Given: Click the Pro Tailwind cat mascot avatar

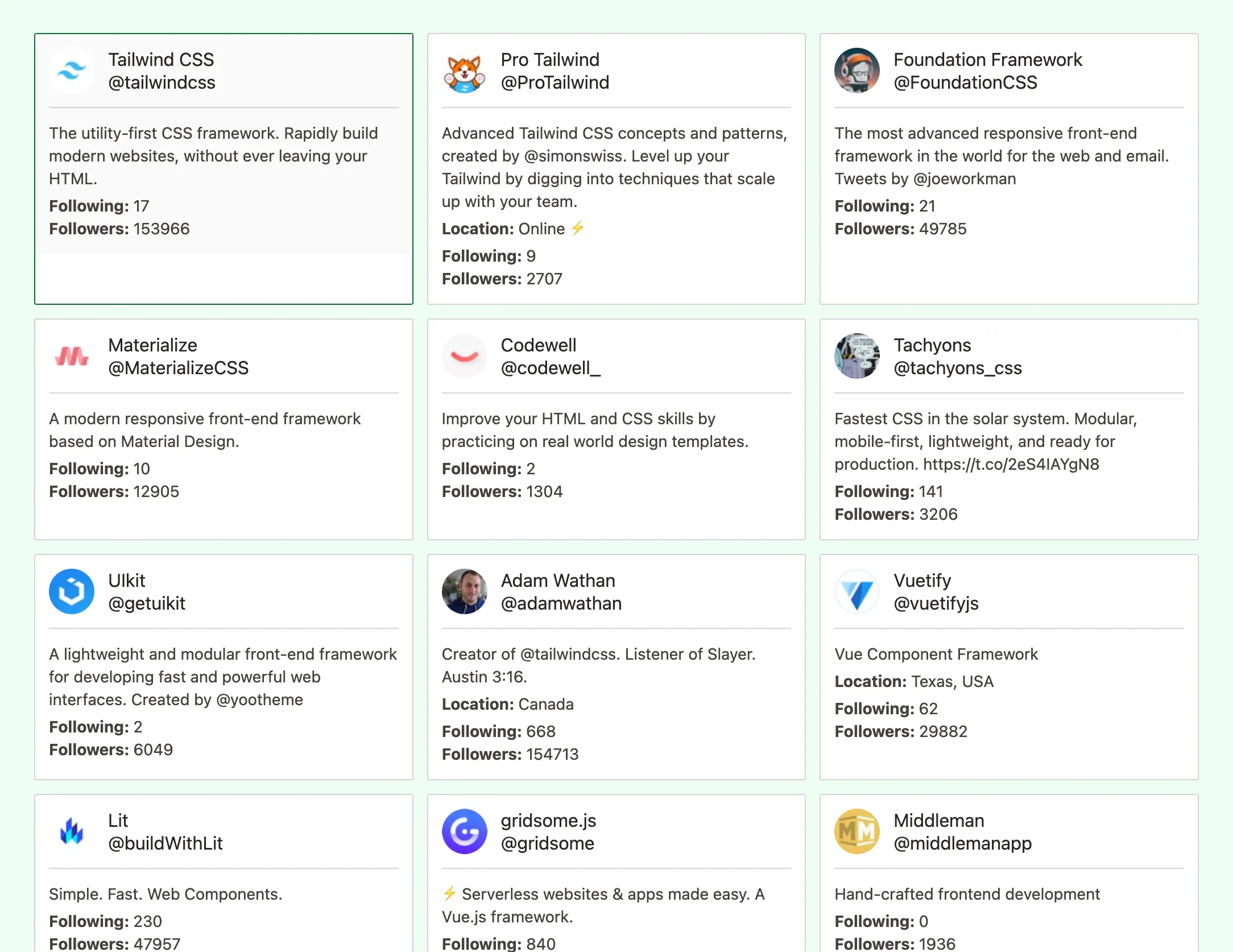Looking at the screenshot, I should (x=464, y=71).
